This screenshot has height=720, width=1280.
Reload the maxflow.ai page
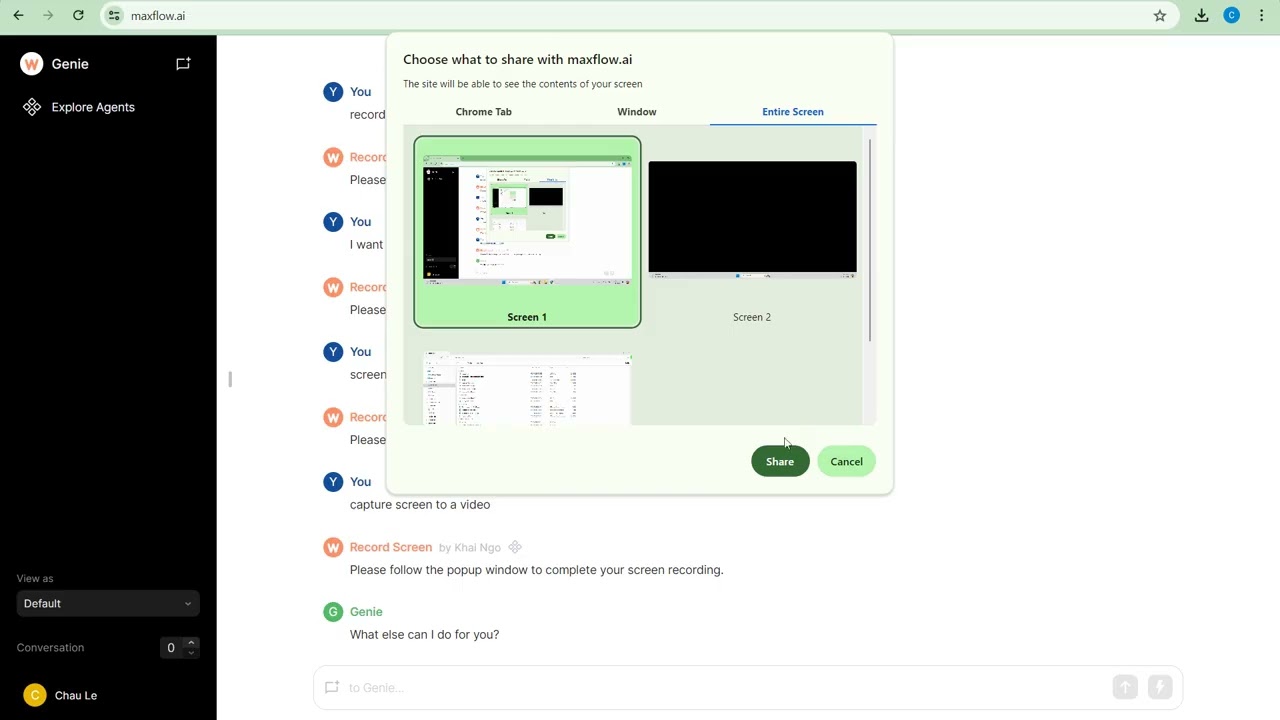[78, 15]
